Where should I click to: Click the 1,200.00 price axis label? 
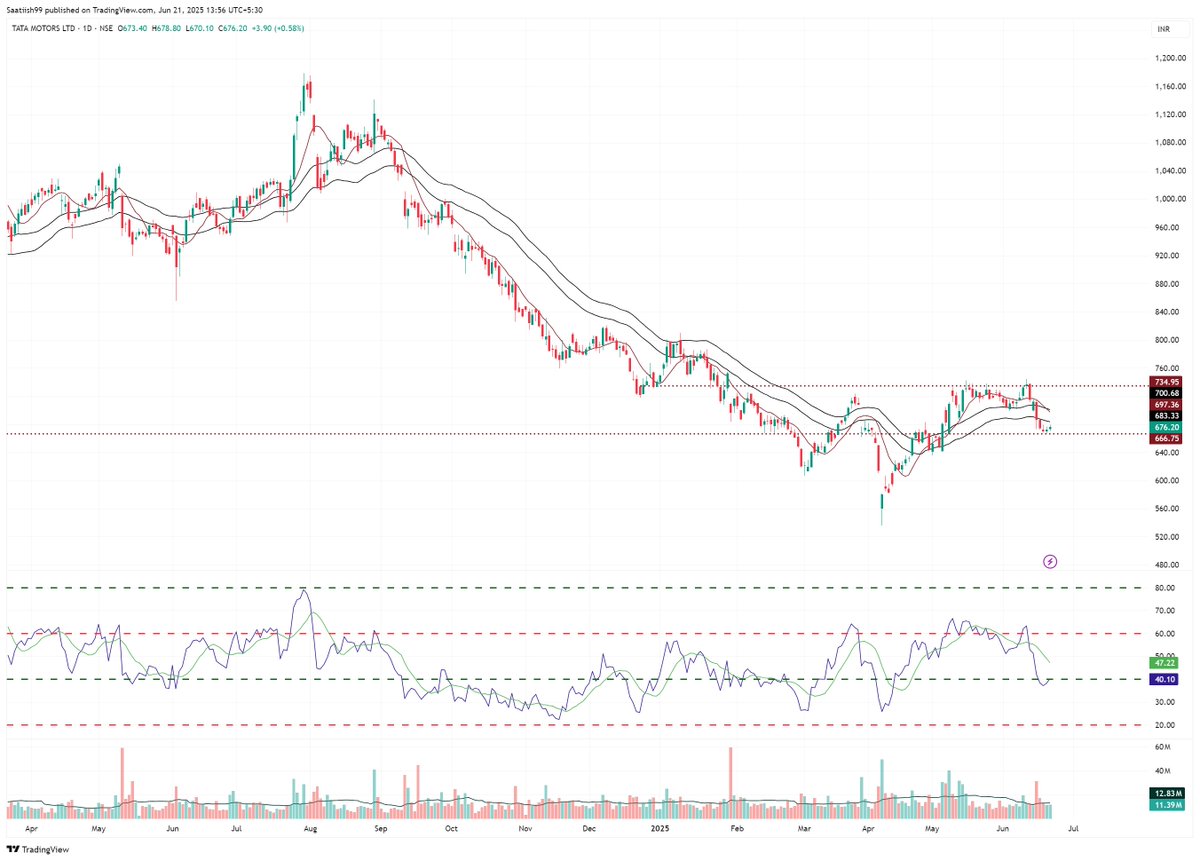tap(1168, 58)
